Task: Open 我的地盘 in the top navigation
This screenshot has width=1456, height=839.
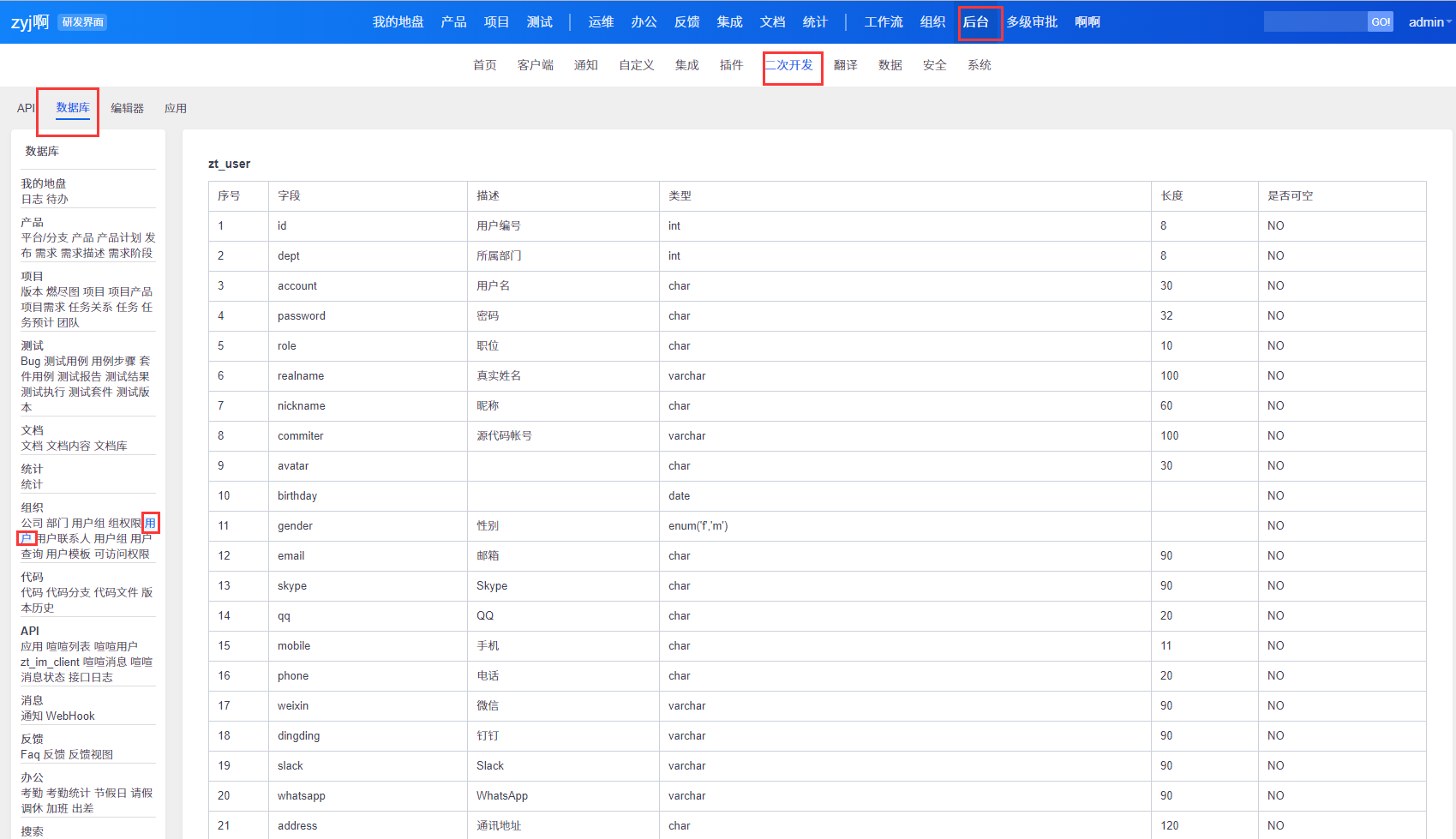Action: pos(398,22)
